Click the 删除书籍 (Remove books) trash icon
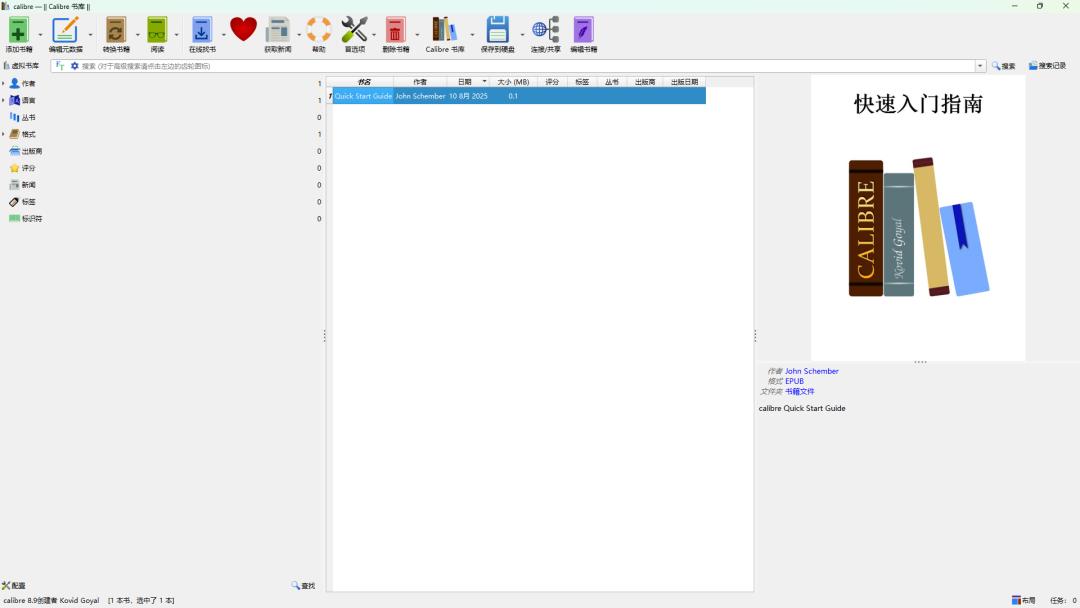This screenshot has width=1080, height=608. 395,31
